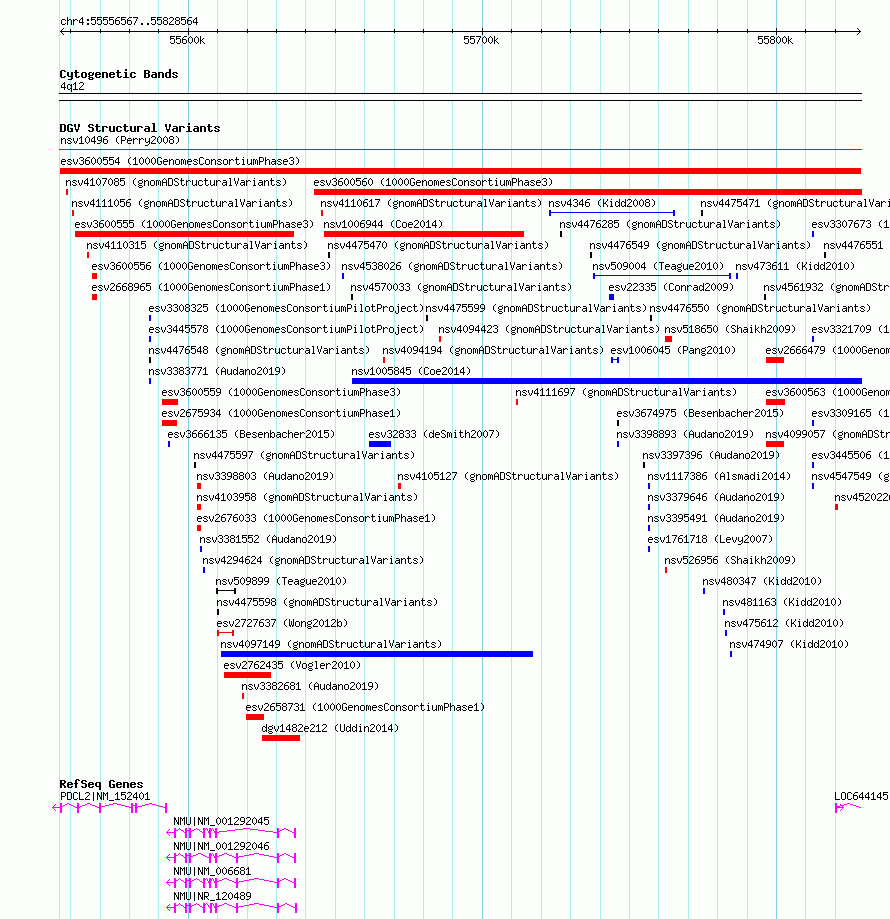
Task: Click the nsv509899 (Teague2010) black span
Action: pos(226,591)
